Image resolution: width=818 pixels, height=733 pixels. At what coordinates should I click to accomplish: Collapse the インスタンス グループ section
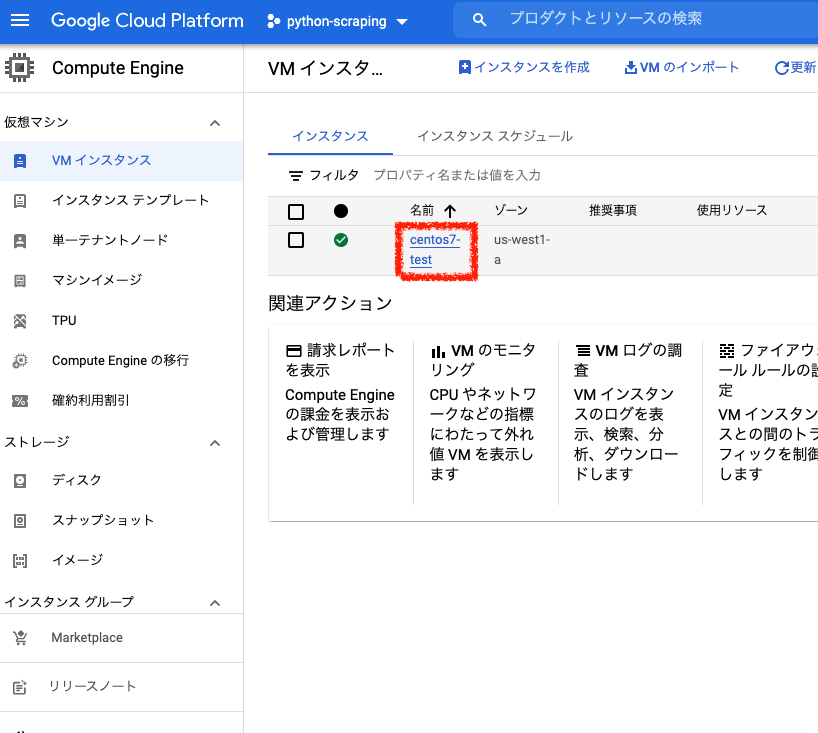coord(214,603)
